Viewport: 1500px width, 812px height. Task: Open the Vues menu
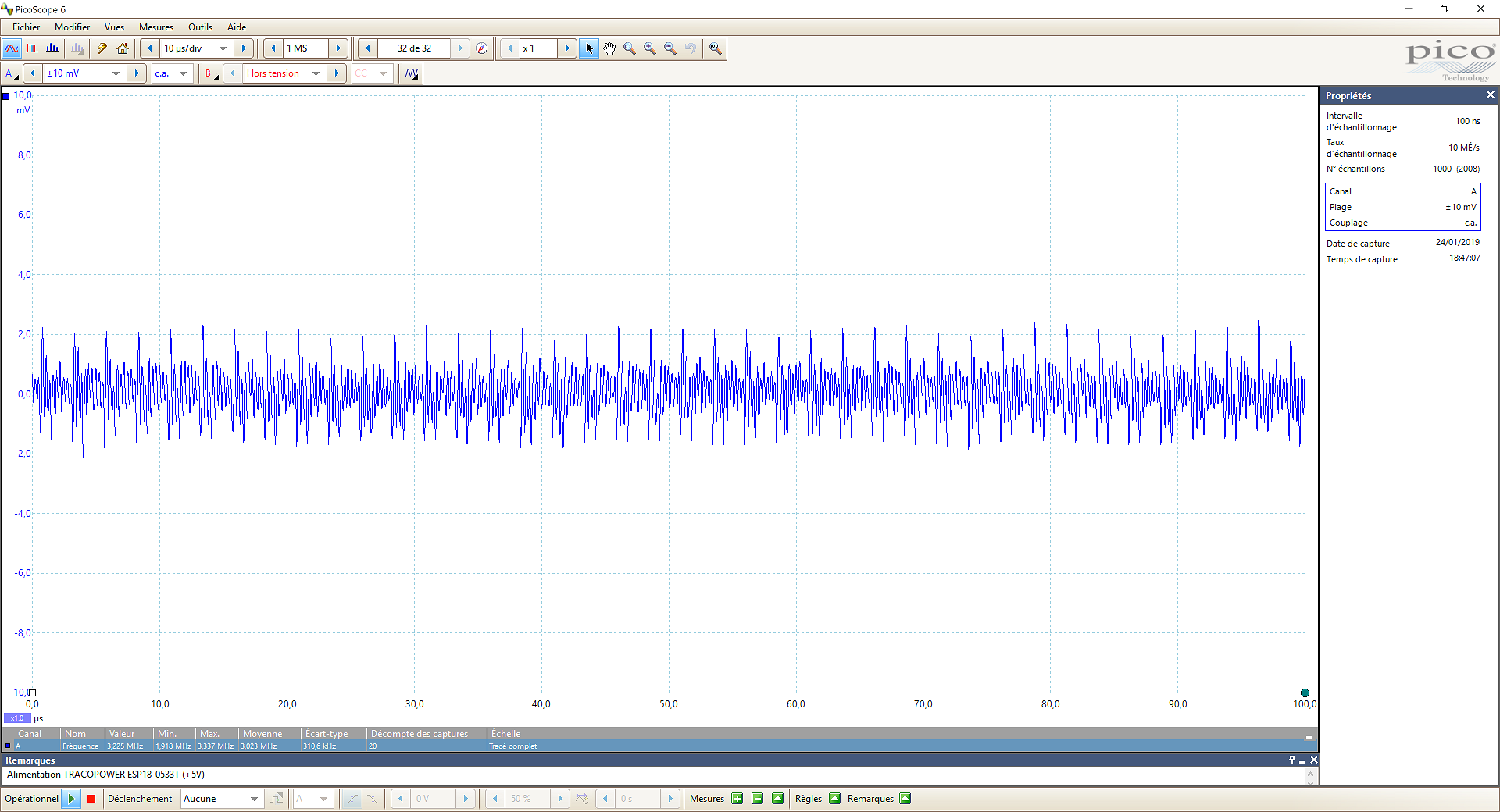pyautogui.click(x=114, y=27)
